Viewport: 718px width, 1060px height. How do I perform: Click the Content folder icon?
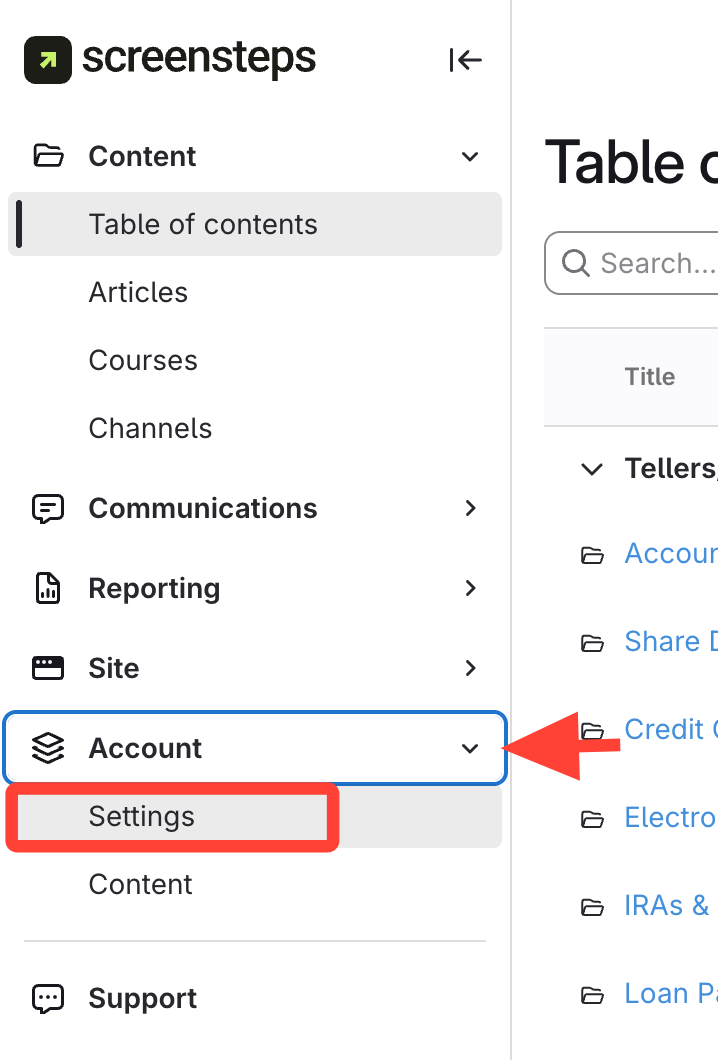click(48, 156)
